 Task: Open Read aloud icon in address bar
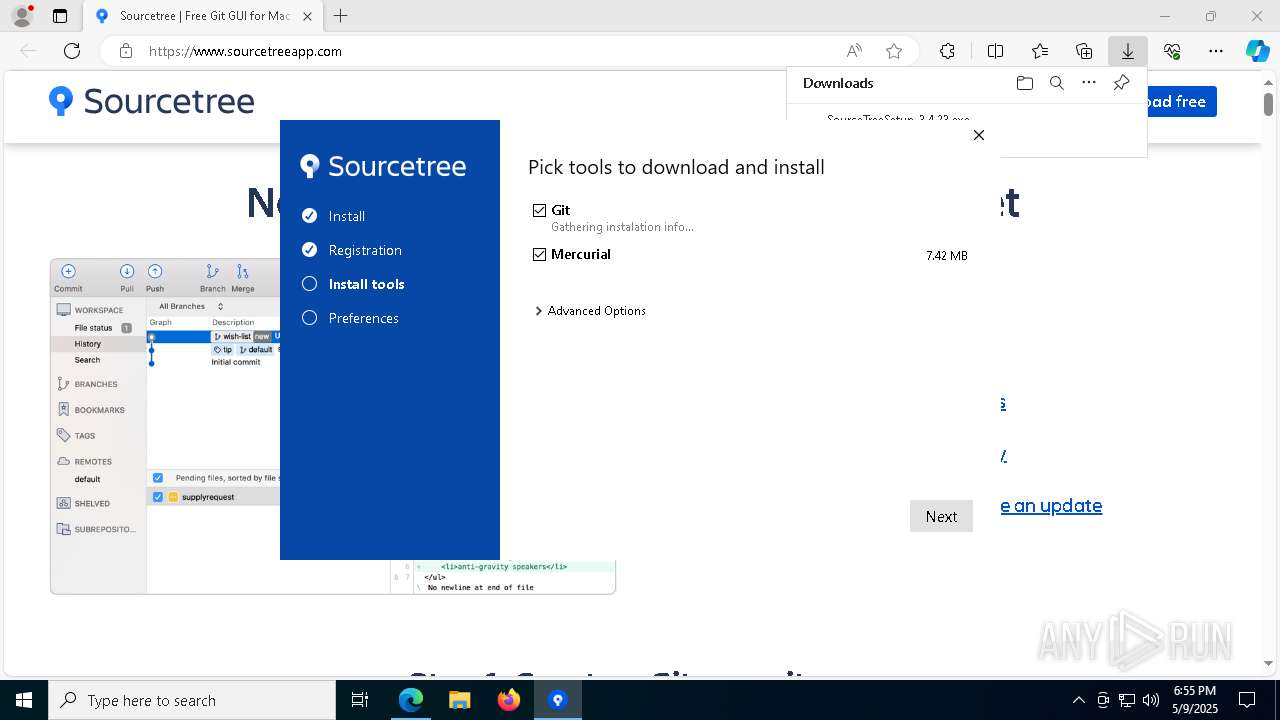[x=854, y=51]
